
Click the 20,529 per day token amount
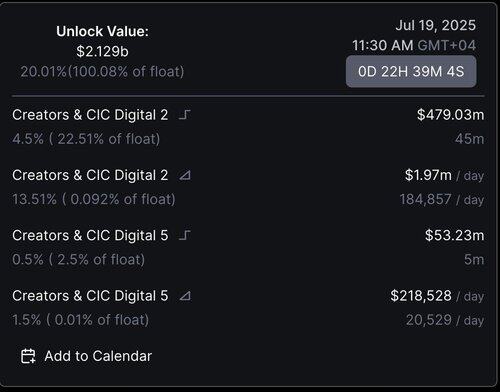point(445,320)
